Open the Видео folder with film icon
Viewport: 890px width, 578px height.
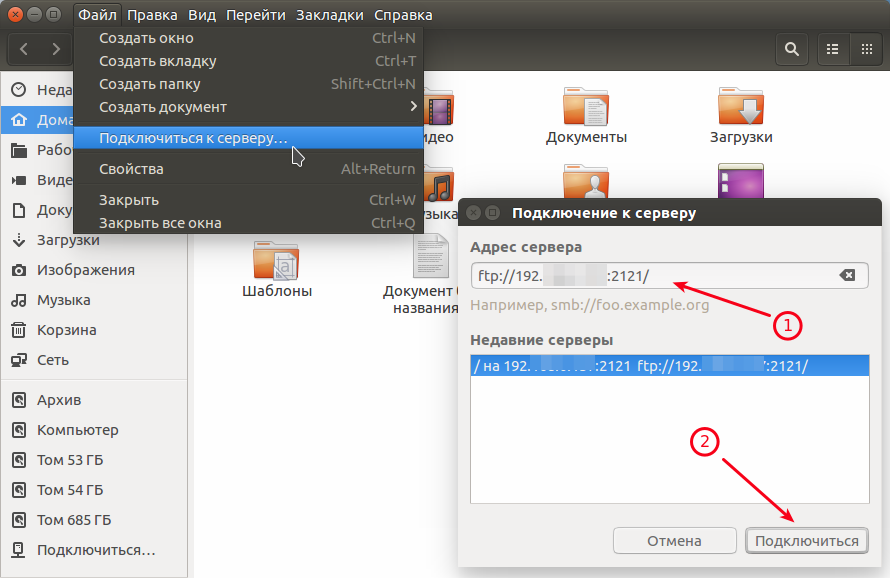click(x=440, y=107)
